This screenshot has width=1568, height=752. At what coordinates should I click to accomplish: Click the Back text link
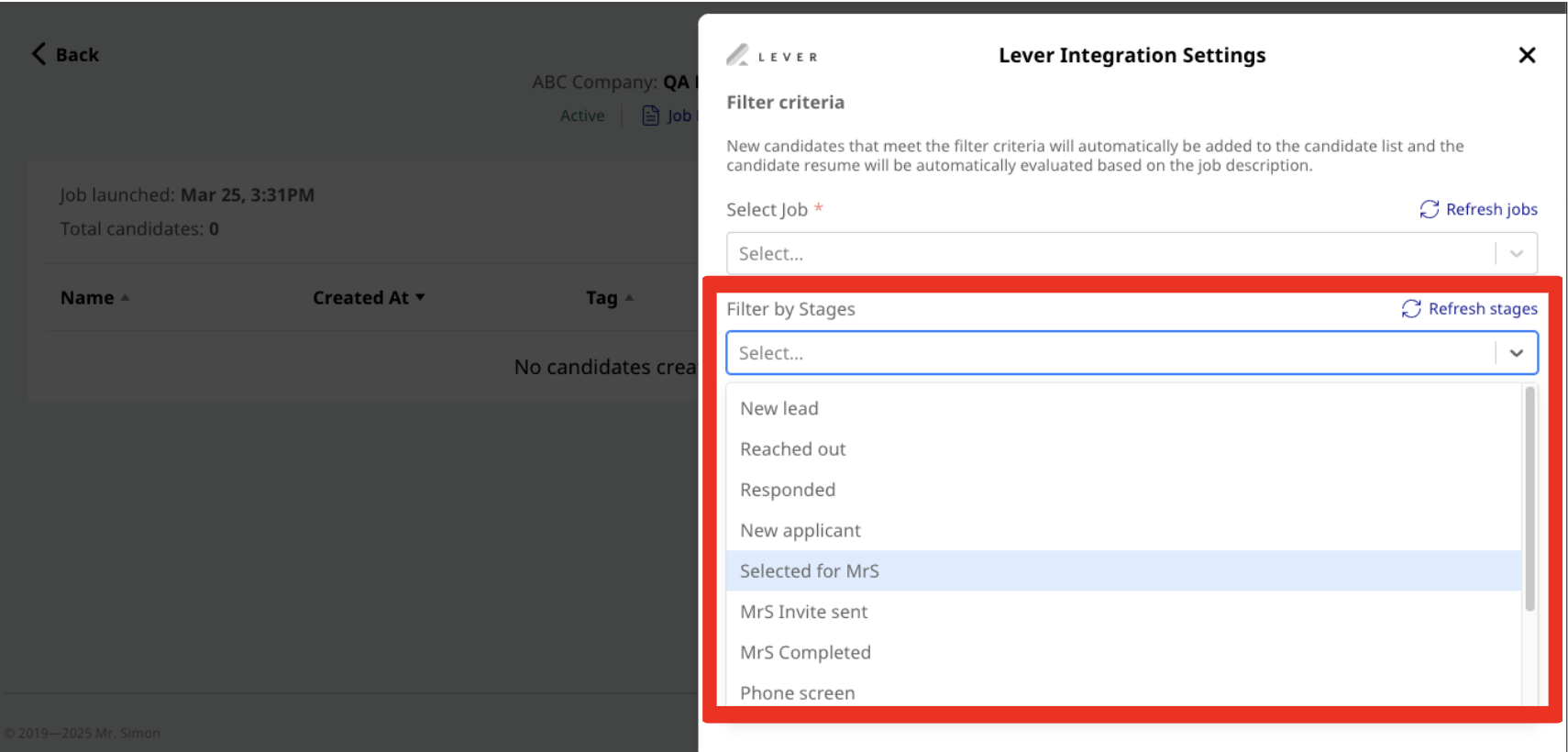[x=77, y=55]
